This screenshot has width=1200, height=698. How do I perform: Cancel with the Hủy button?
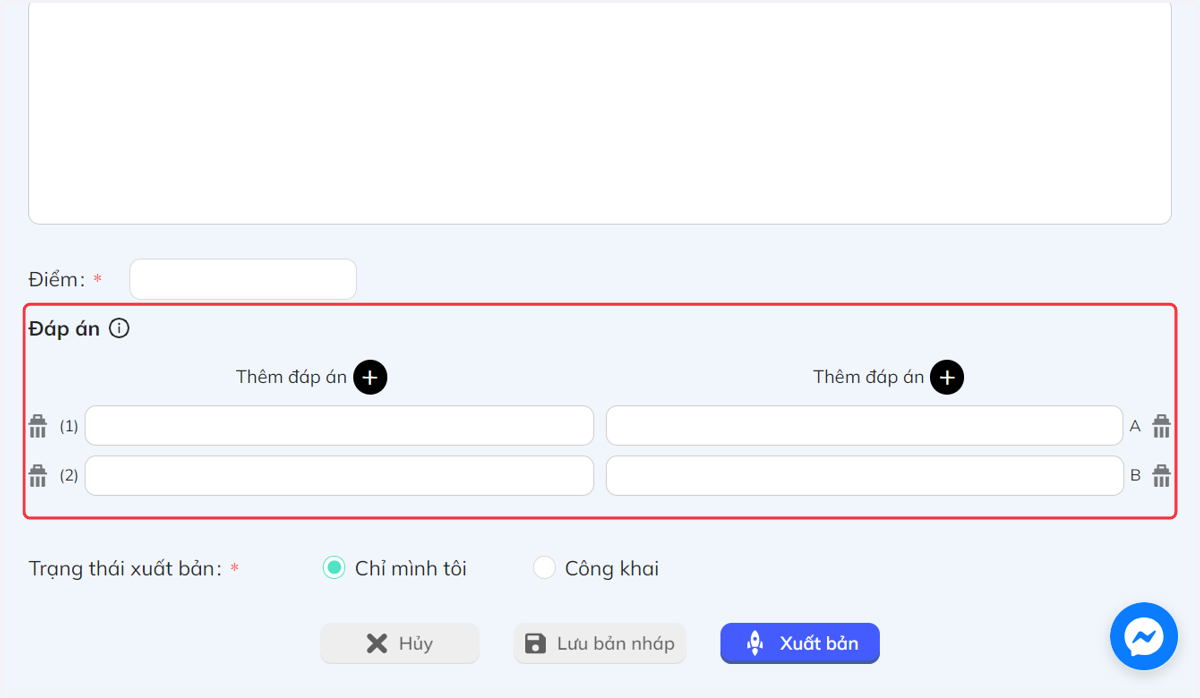pyautogui.click(x=400, y=643)
